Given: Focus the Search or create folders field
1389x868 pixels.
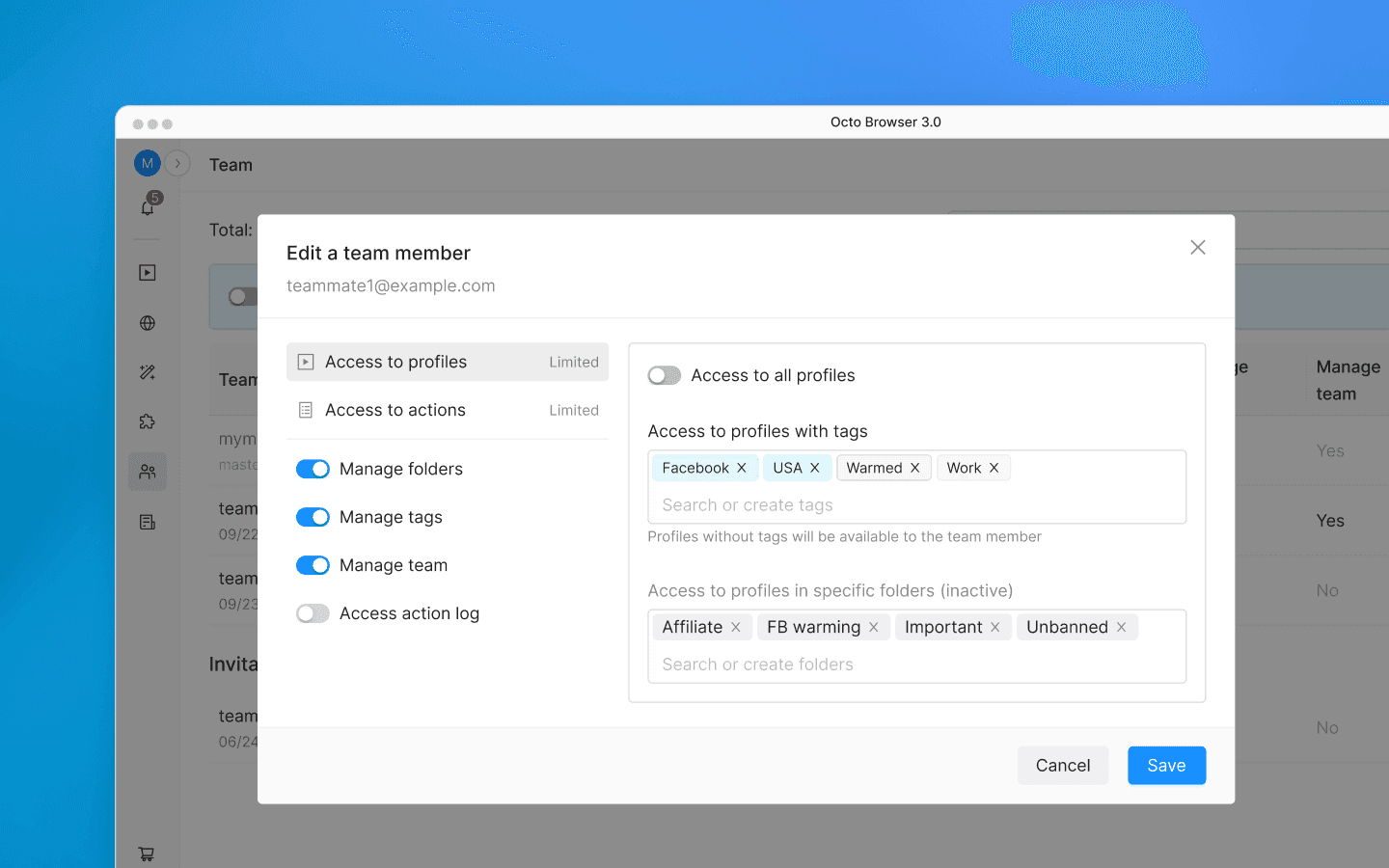Looking at the screenshot, I should click(x=916, y=665).
